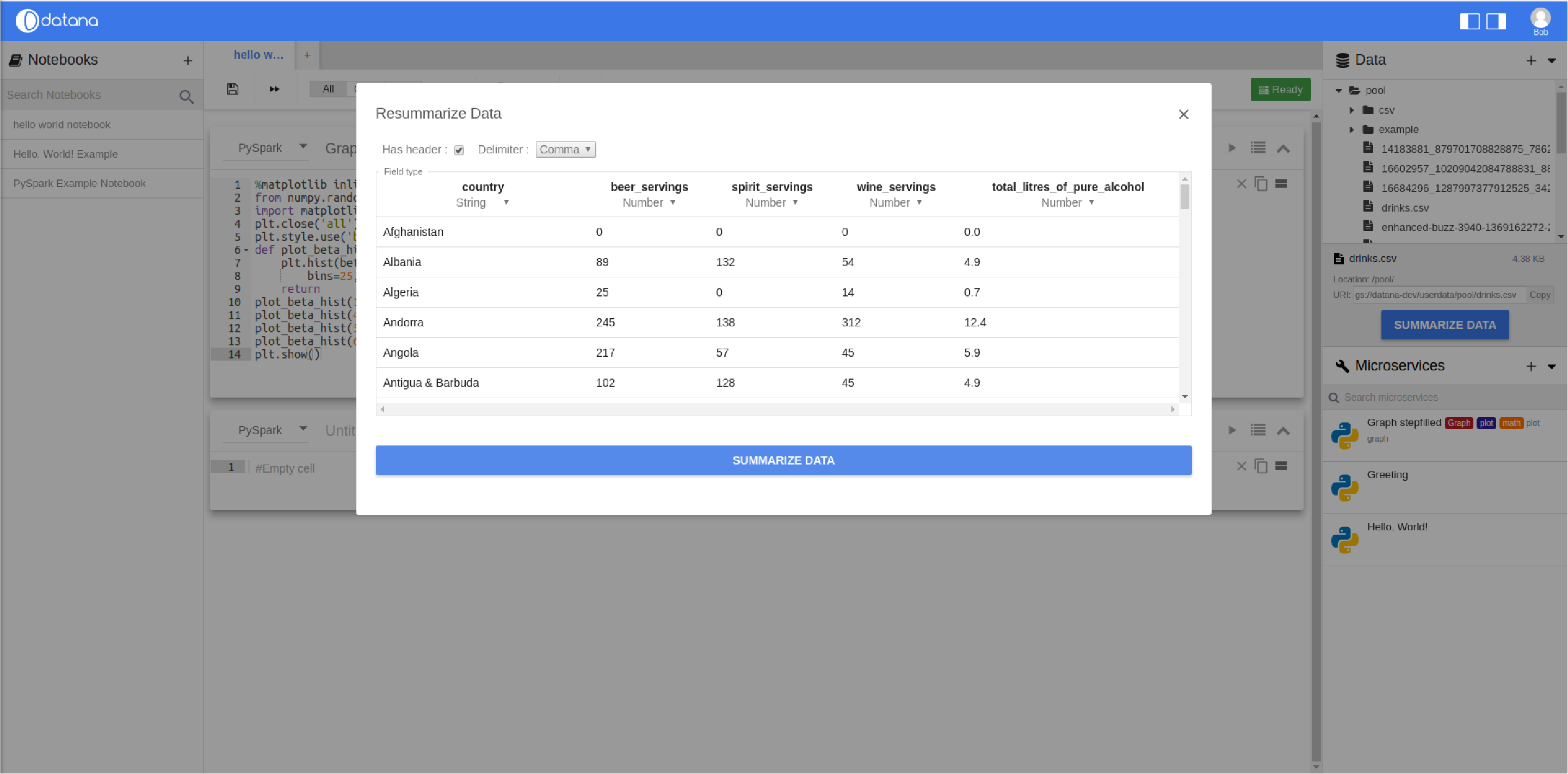Run the Graph PySpark cell
This screenshot has width=1568, height=774.
1233,147
